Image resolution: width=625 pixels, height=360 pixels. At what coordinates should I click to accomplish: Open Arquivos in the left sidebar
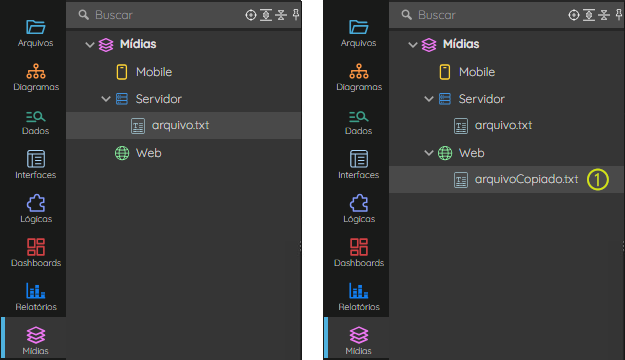pyautogui.click(x=35, y=33)
